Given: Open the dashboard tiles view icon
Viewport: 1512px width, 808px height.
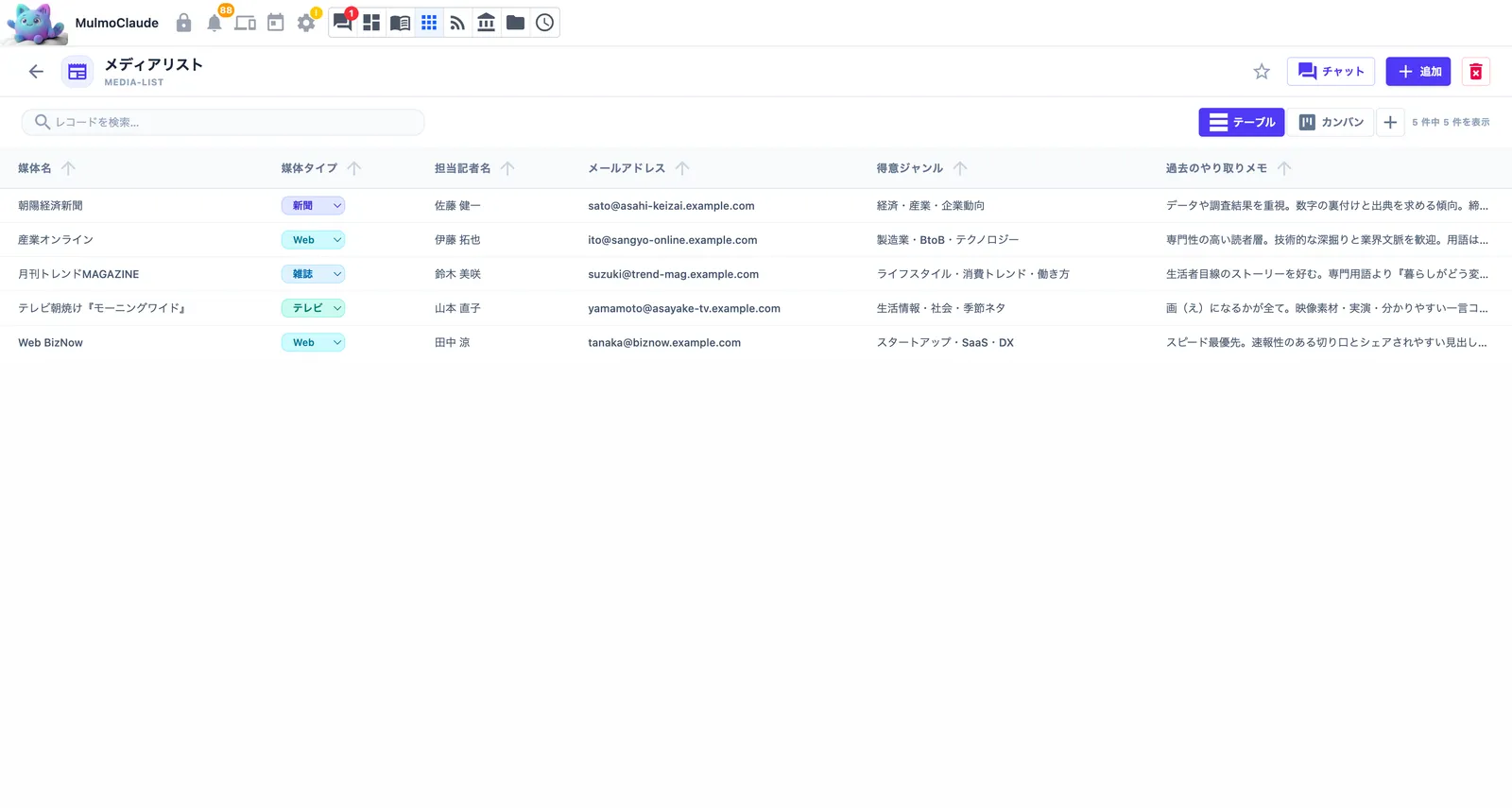Looking at the screenshot, I should [371, 23].
